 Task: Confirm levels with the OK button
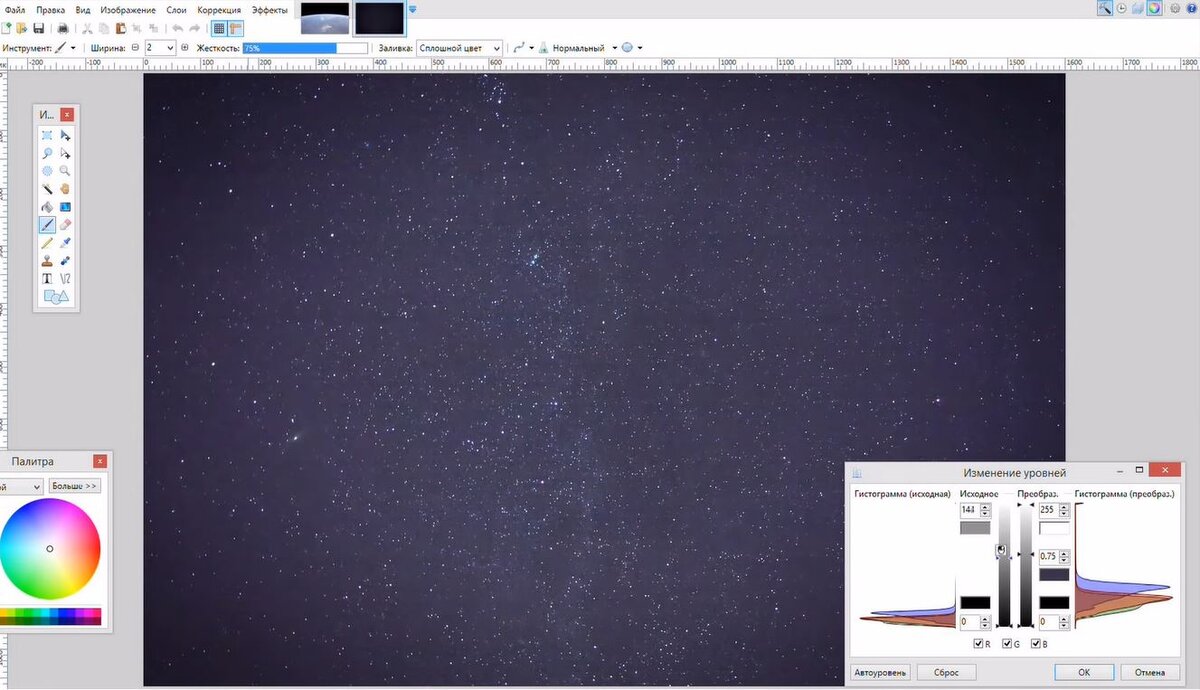pyautogui.click(x=1083, y=672)
